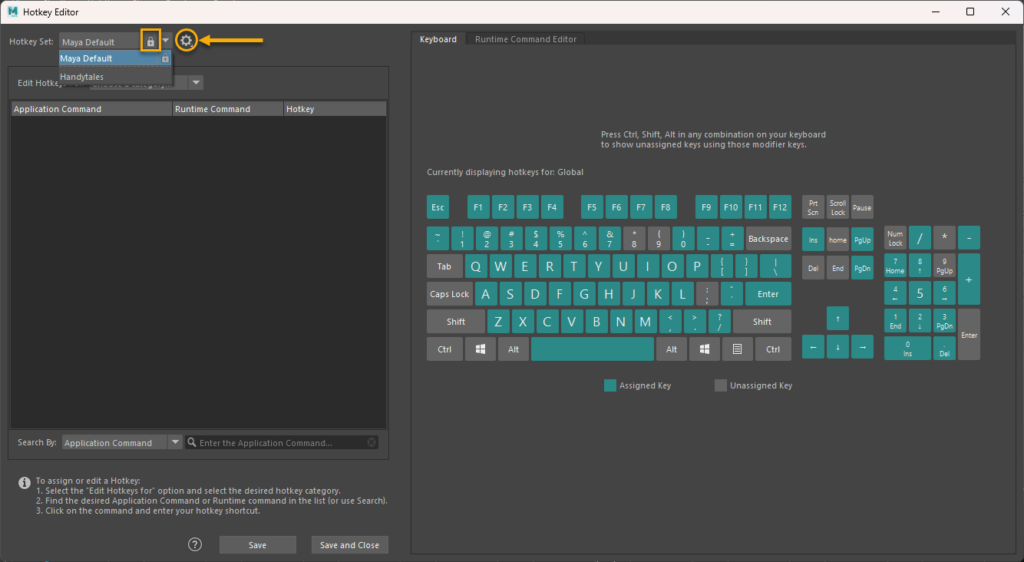Select Maya Default in hotkey set list
The image size is (1024, 562).
point(115,59)
